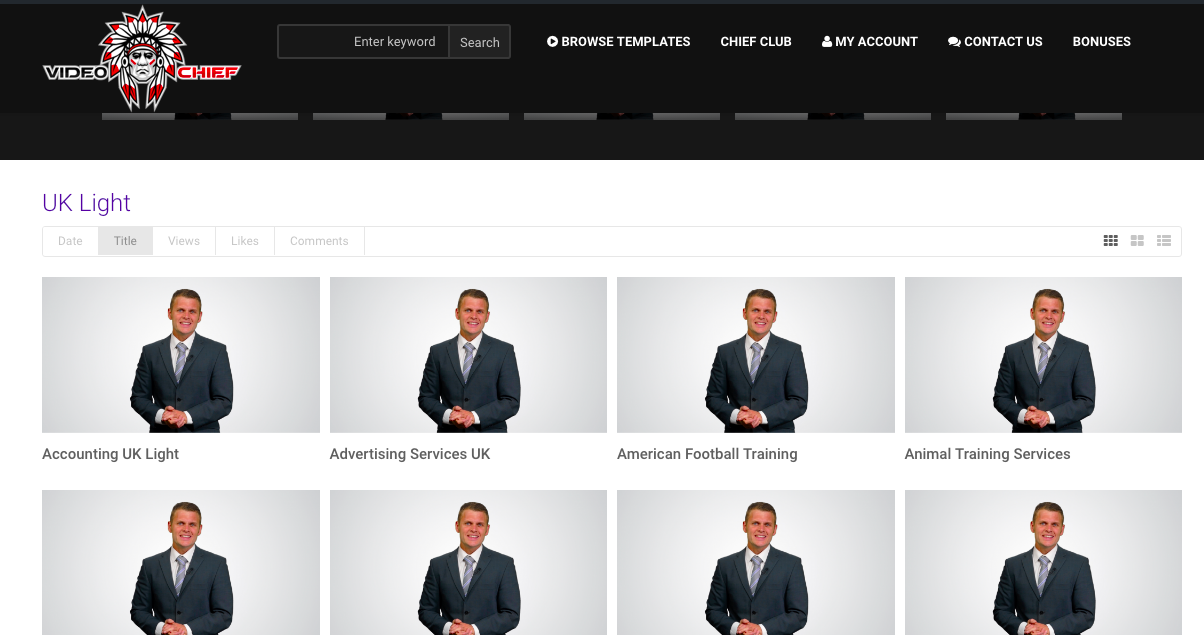Open the American Football Training thumbnail
The image size is (1204, 635).
[x=756, y=355]
